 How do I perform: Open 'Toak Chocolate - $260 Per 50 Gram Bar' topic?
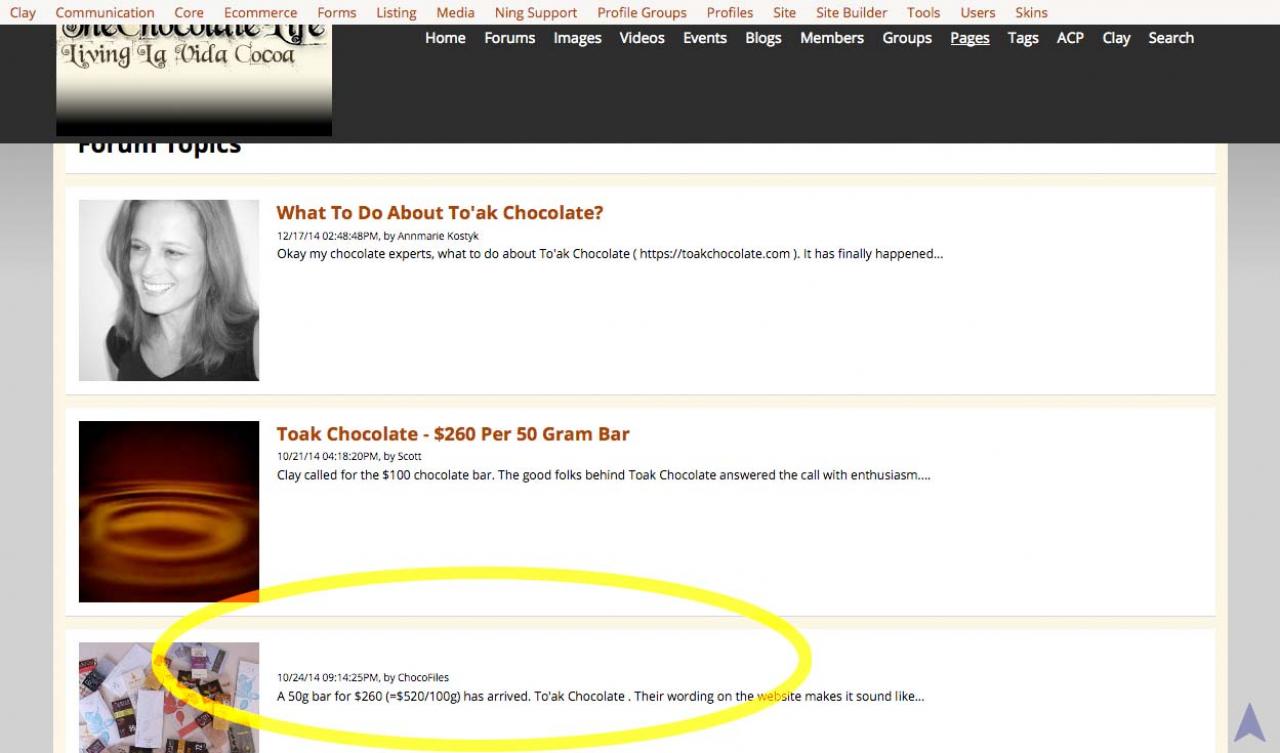tap(453, 434)
